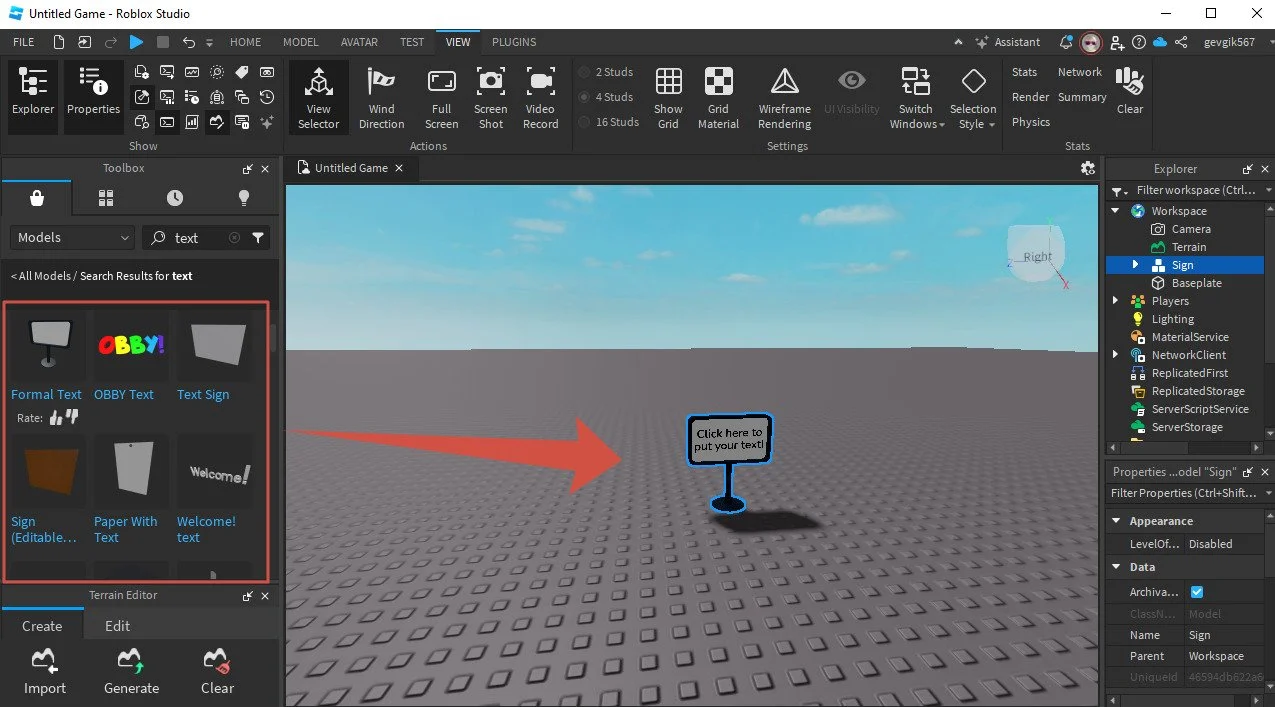Open Switch Windows dropdown

point(917,97)
